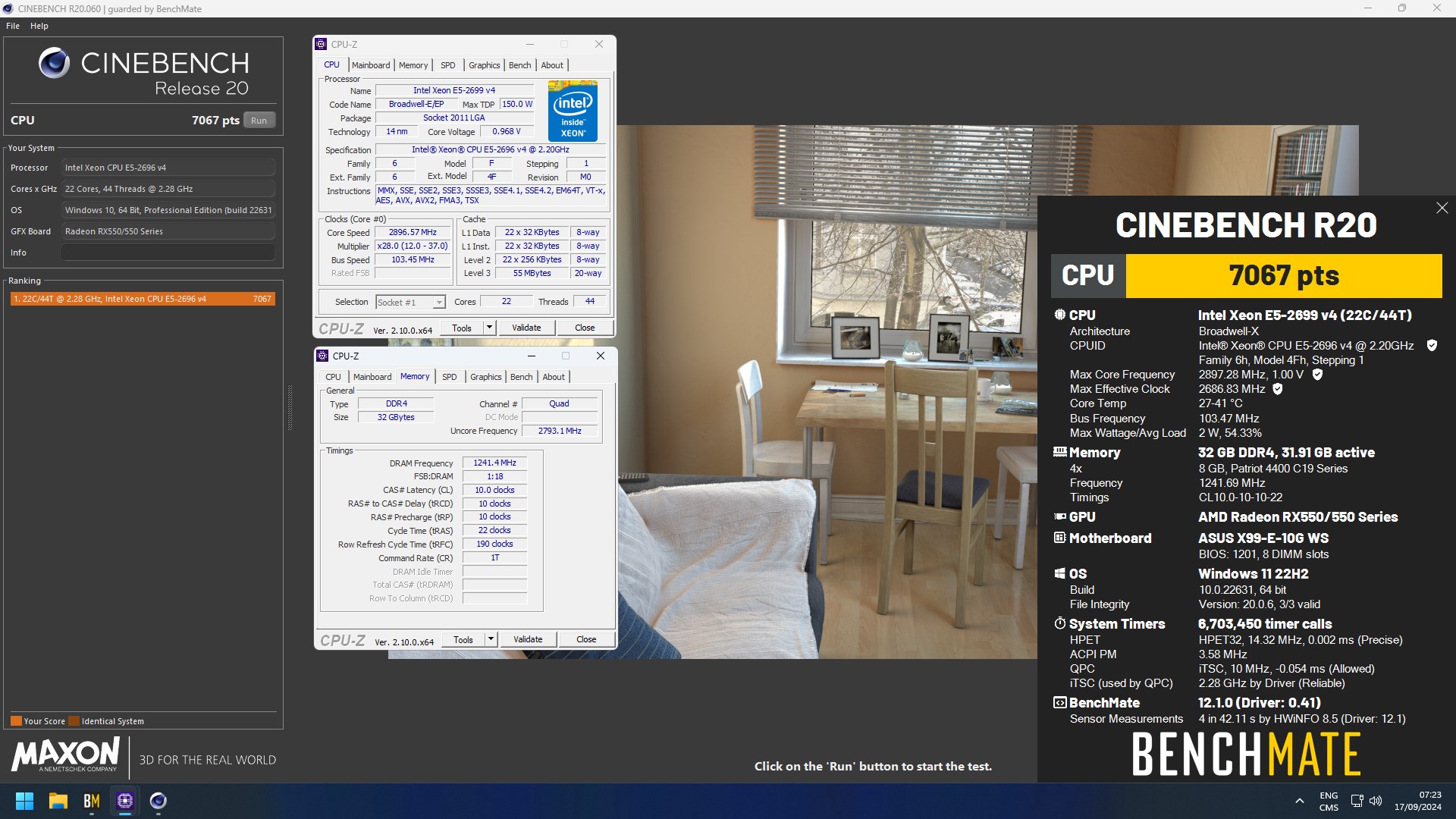
Task: Click Tools button in top CPU-Z window
Action: 462,328
